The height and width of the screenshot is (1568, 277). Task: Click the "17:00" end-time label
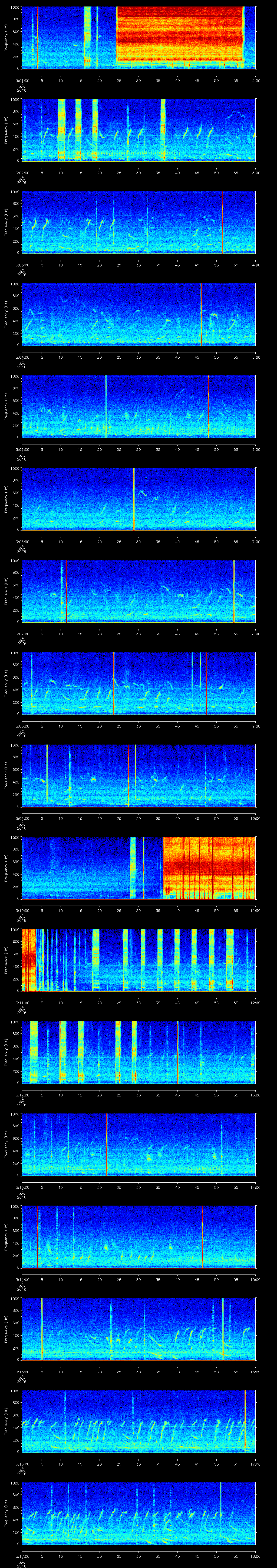click(x=256, y=1464)
